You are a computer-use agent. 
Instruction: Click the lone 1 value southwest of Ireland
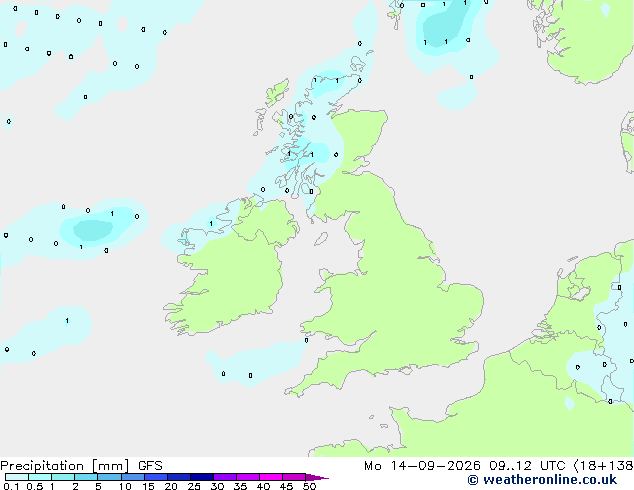pyautogui.click(x=67, y=321)
